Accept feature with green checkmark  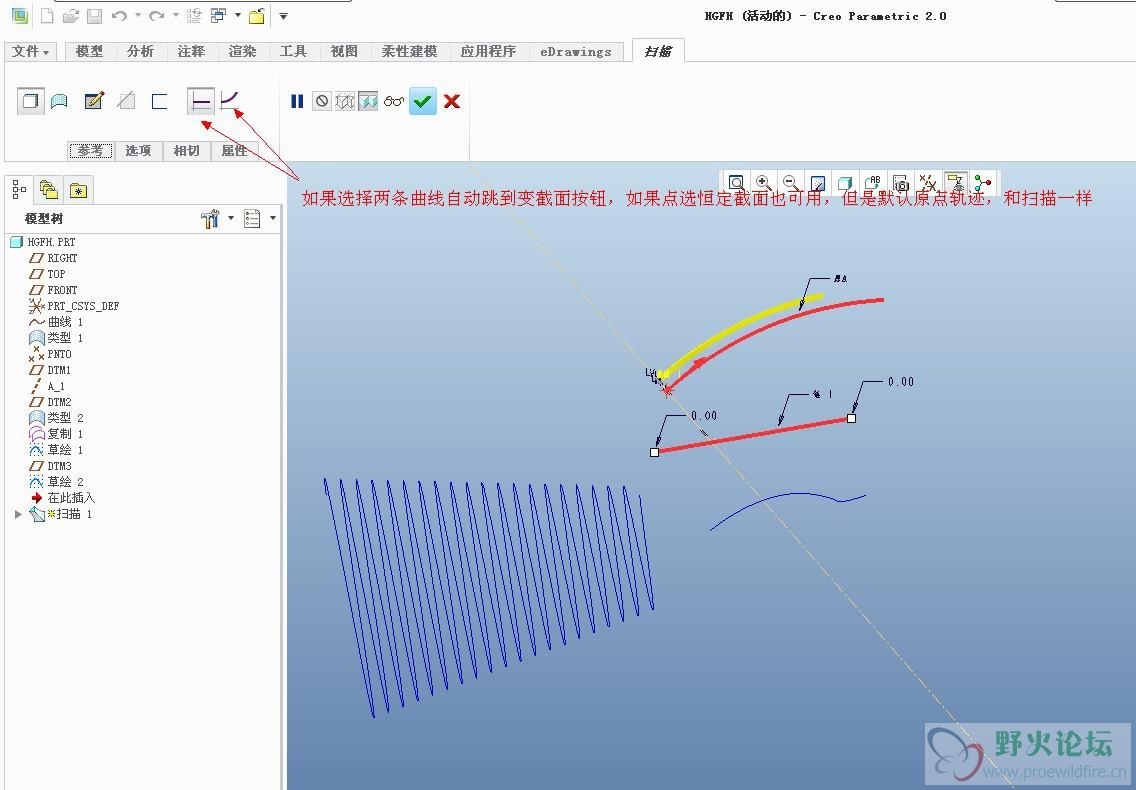[423, 101]
